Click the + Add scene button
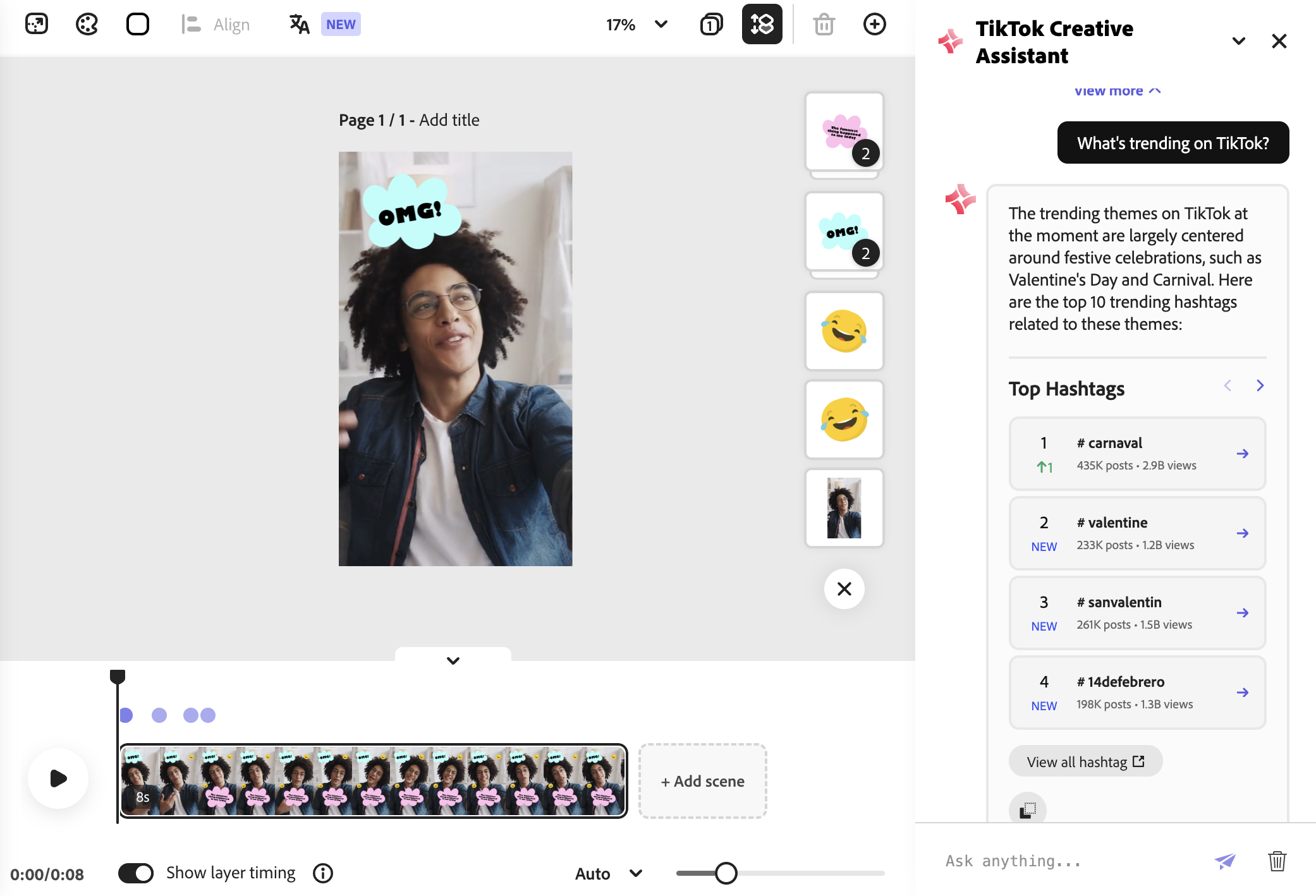1316x896 pixels. click(x=702, y=781)
